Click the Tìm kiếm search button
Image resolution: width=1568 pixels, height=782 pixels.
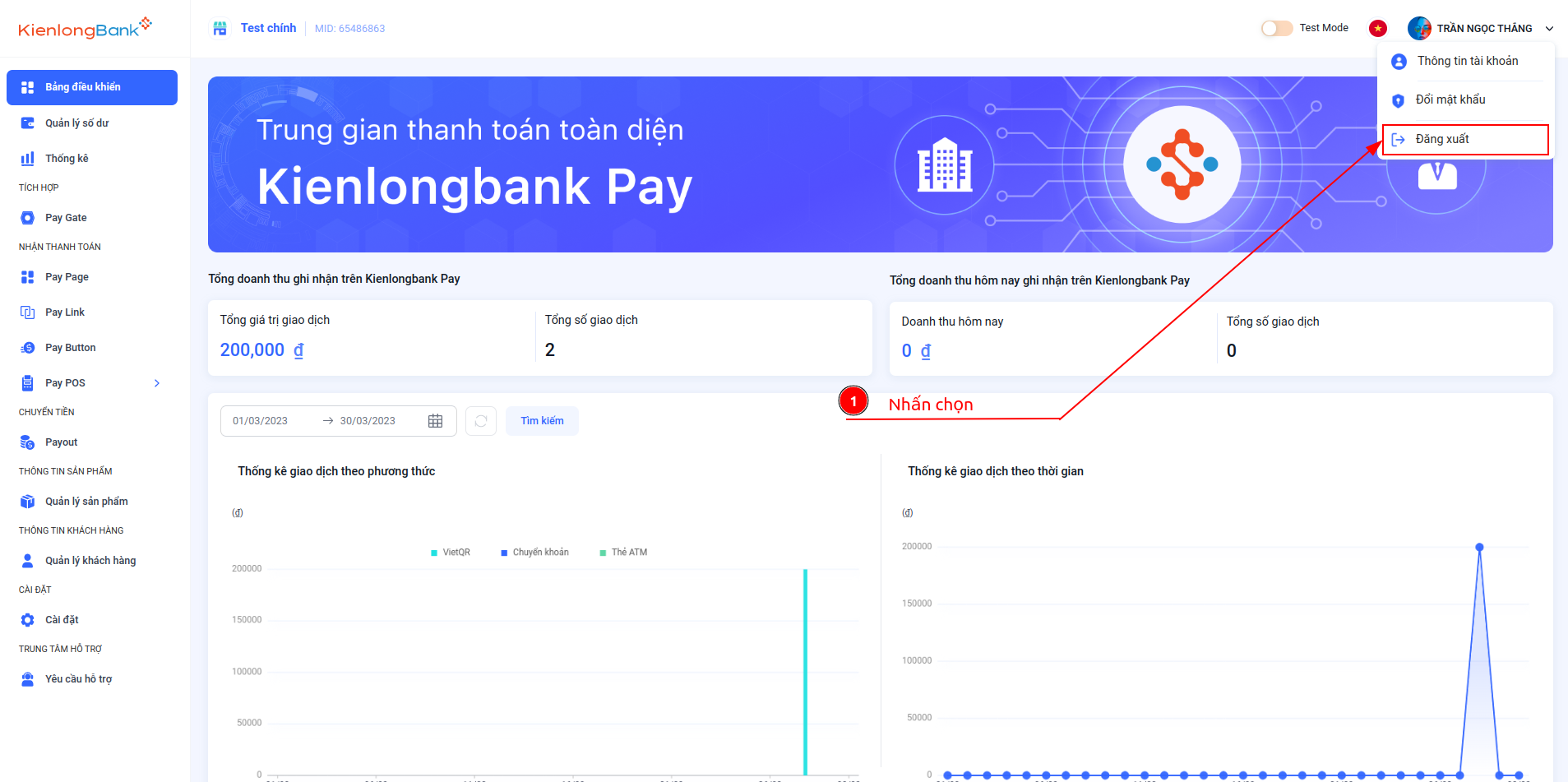542,421
